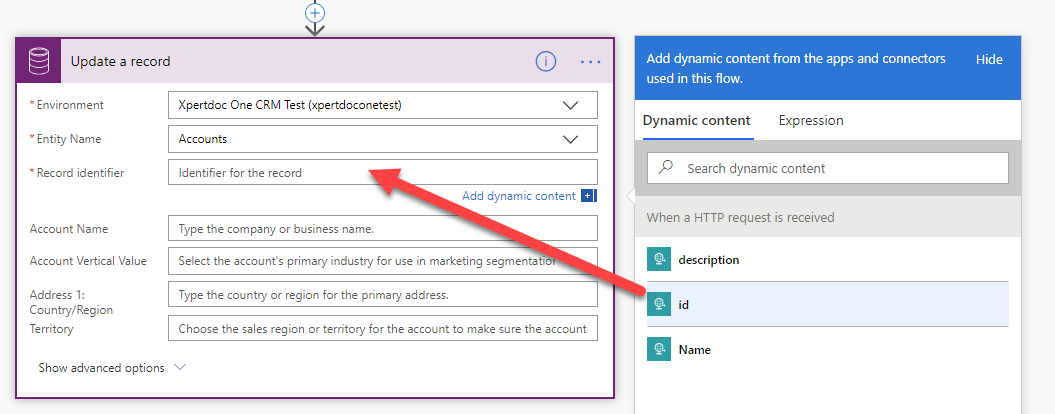Viewport: 1055px width, 414px height.
Task: Expand Show advanced options
Action: [x=112, y=368]
